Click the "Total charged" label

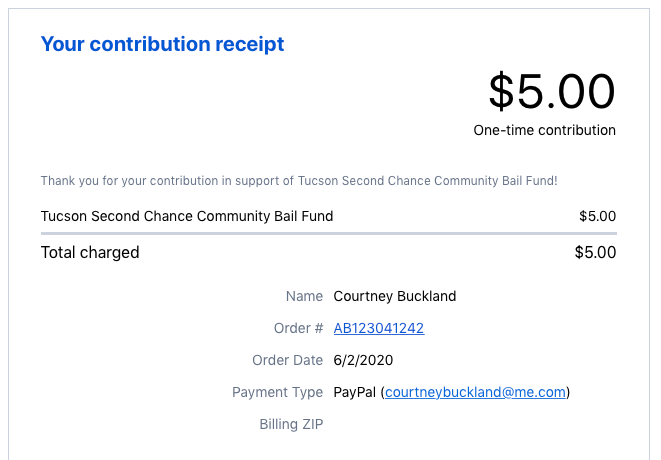[x=90, y=252]
